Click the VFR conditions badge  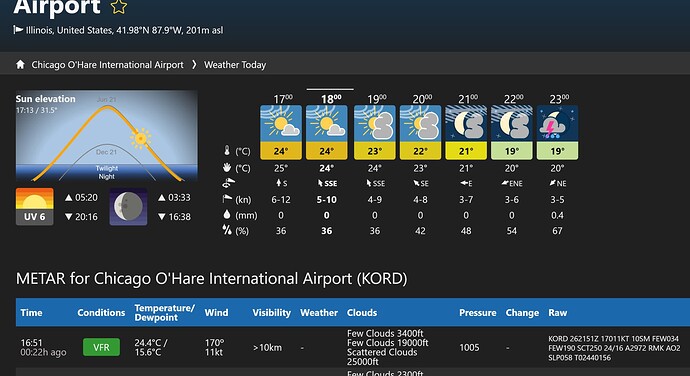[x=101, y=347]
